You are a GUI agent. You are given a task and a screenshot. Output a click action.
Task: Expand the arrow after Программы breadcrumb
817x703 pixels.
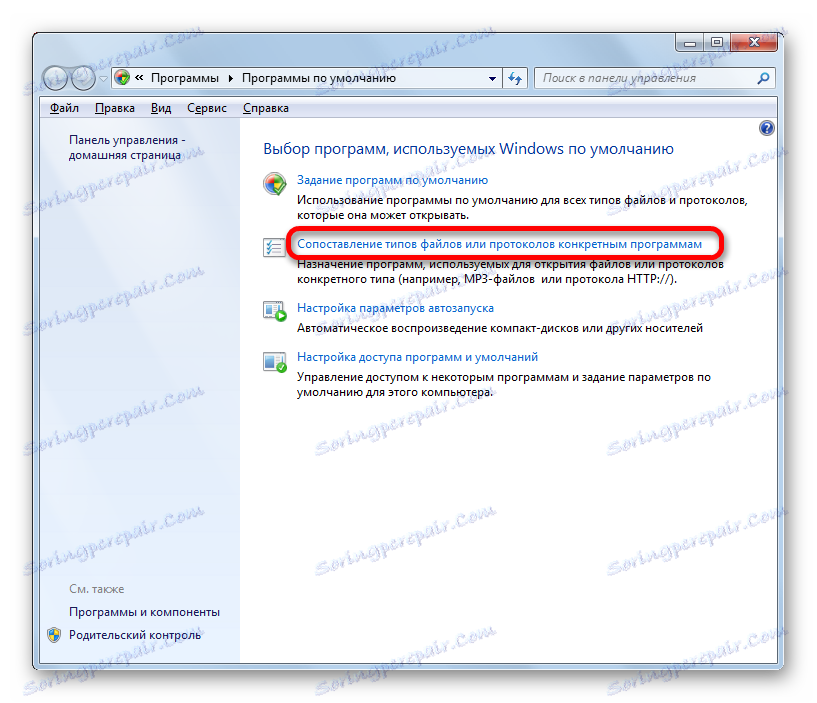[x=230, y=79]
